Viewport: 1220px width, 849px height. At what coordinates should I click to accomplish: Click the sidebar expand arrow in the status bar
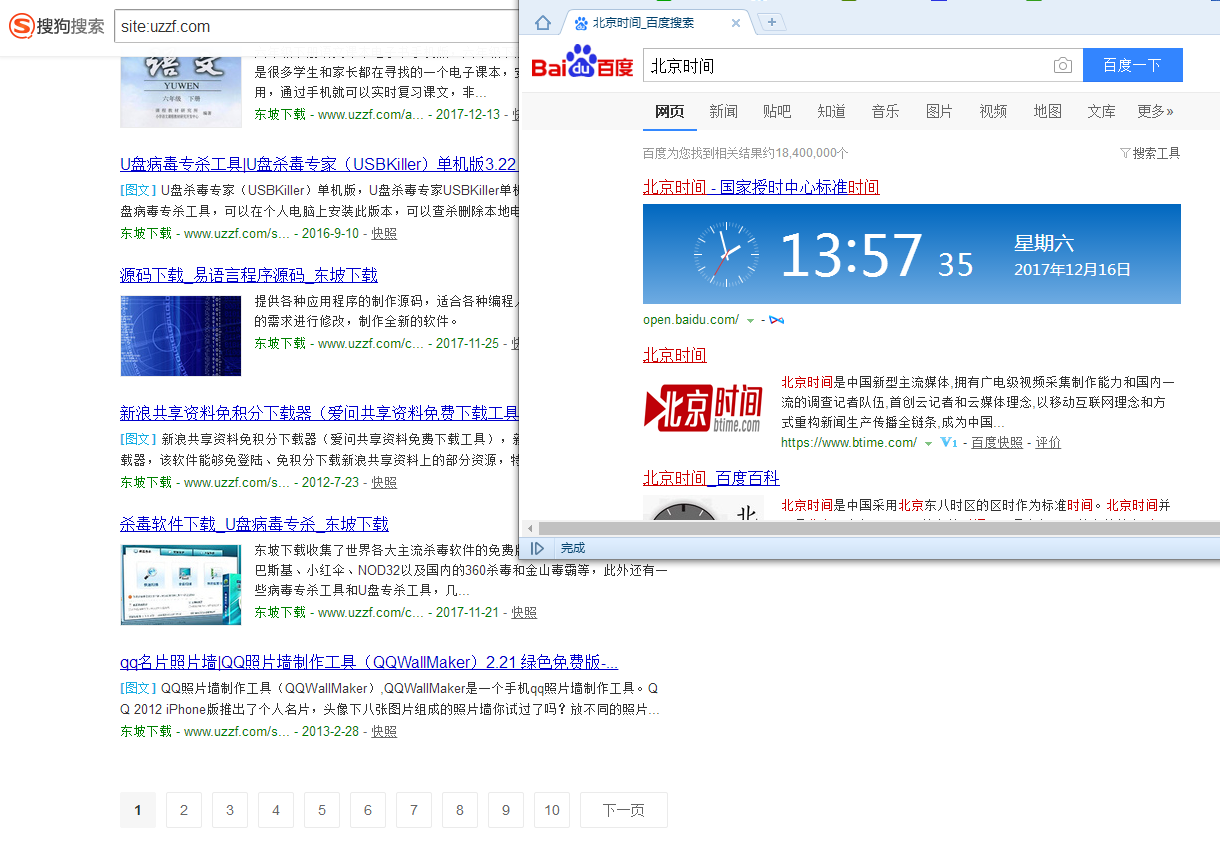tap(538, 547)
